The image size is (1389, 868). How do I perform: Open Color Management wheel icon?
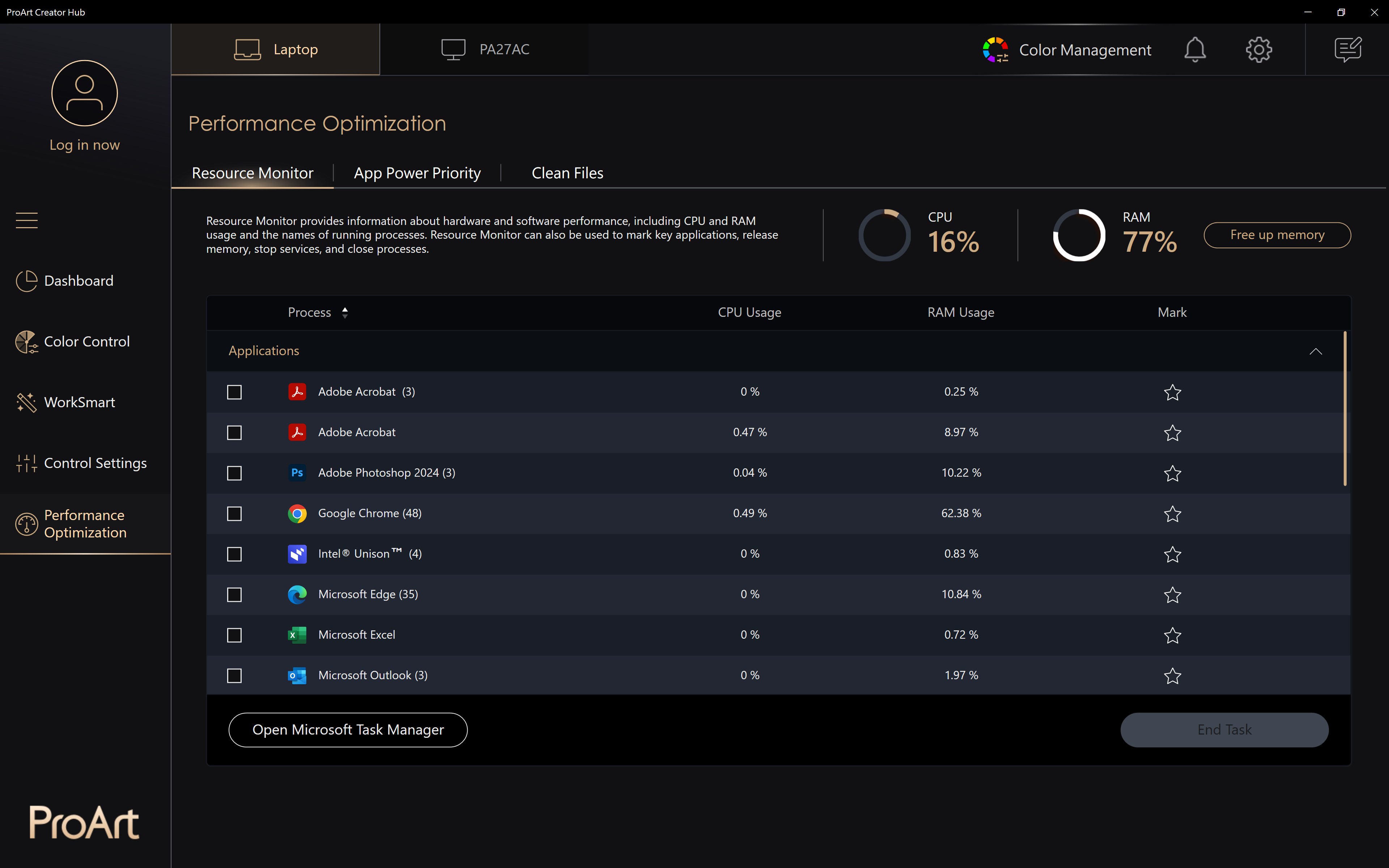995,50
